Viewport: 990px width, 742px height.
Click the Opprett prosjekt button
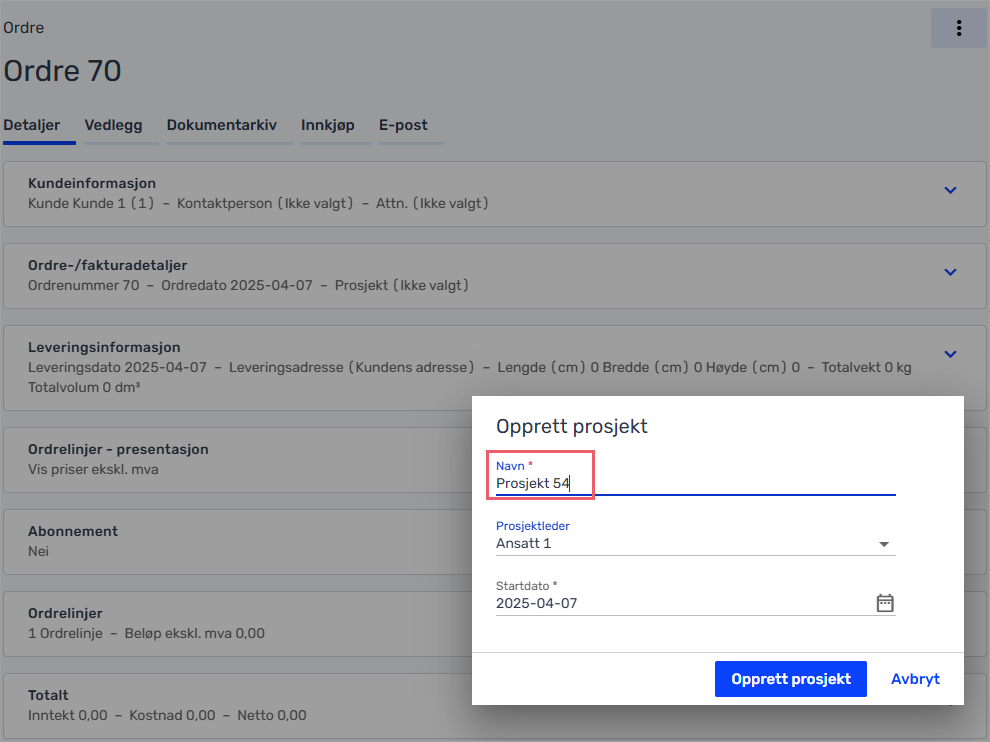click(x=790, y=679)
